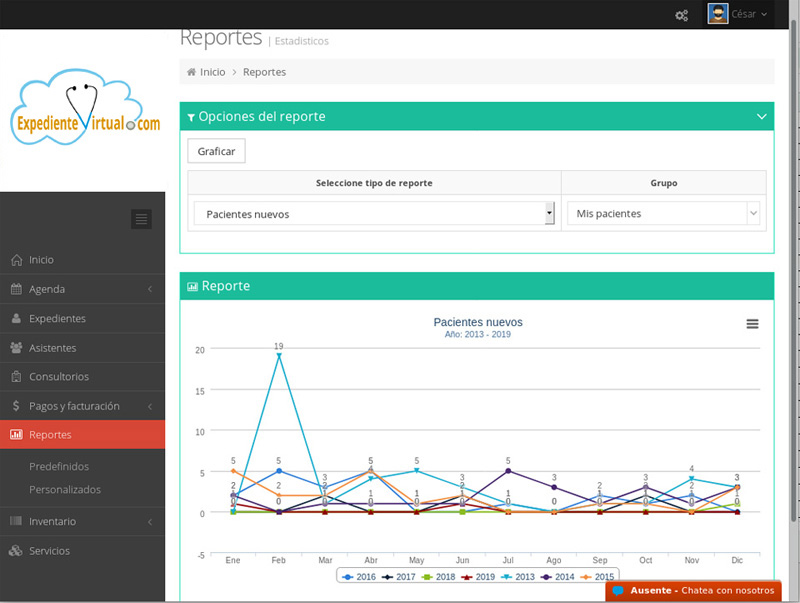Click the Expedientes person icon
Viewport: 800px width, 603px height.
tap(16, 318)
